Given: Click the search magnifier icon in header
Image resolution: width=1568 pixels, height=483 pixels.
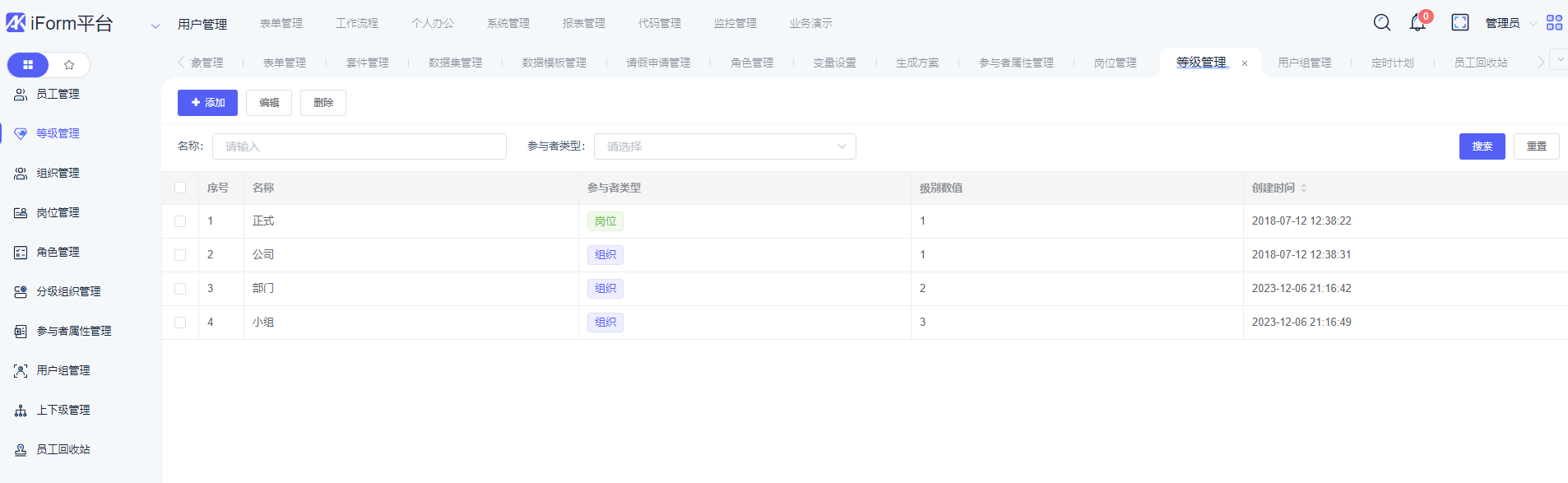Looking at the screenshot, I should tap(1382, 23).
